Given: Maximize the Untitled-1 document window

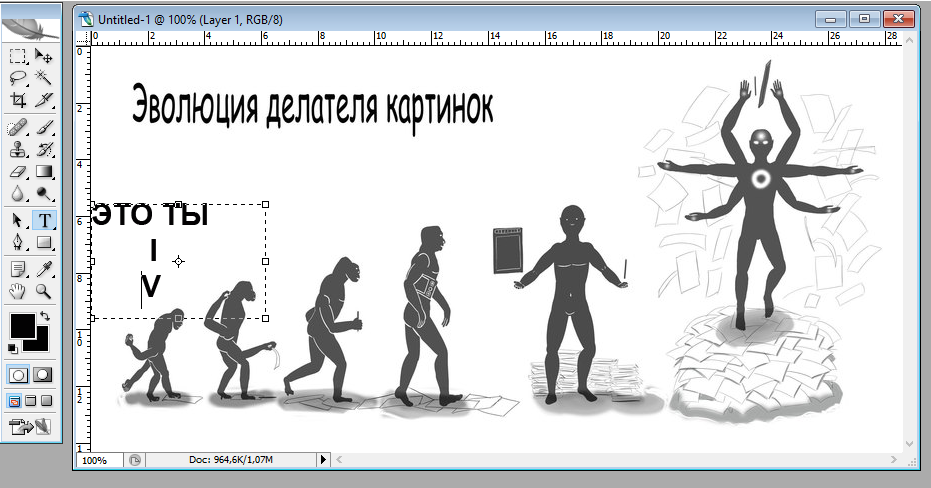Looking at the screenshot, I should click(864, 19).
